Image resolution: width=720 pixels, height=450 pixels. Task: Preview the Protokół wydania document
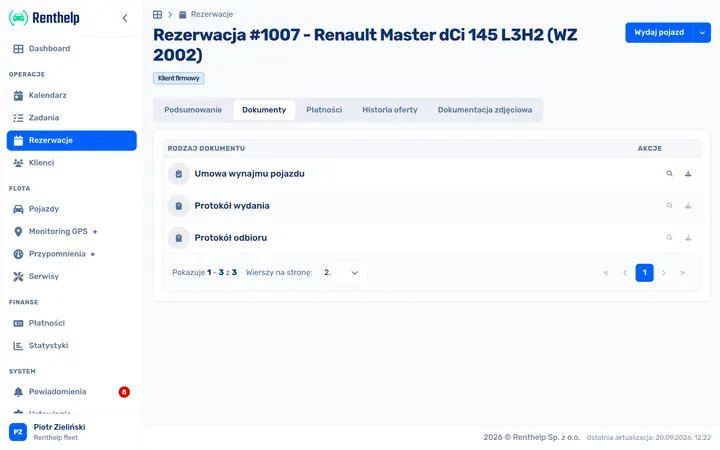click(669, 206)
